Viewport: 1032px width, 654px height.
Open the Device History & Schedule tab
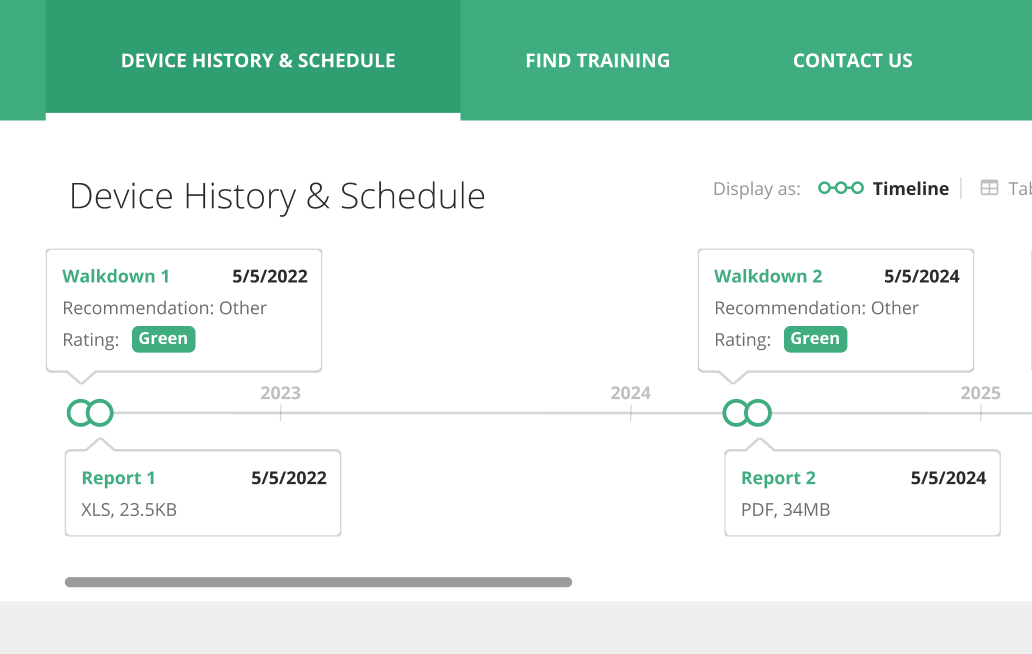(258, 61)
